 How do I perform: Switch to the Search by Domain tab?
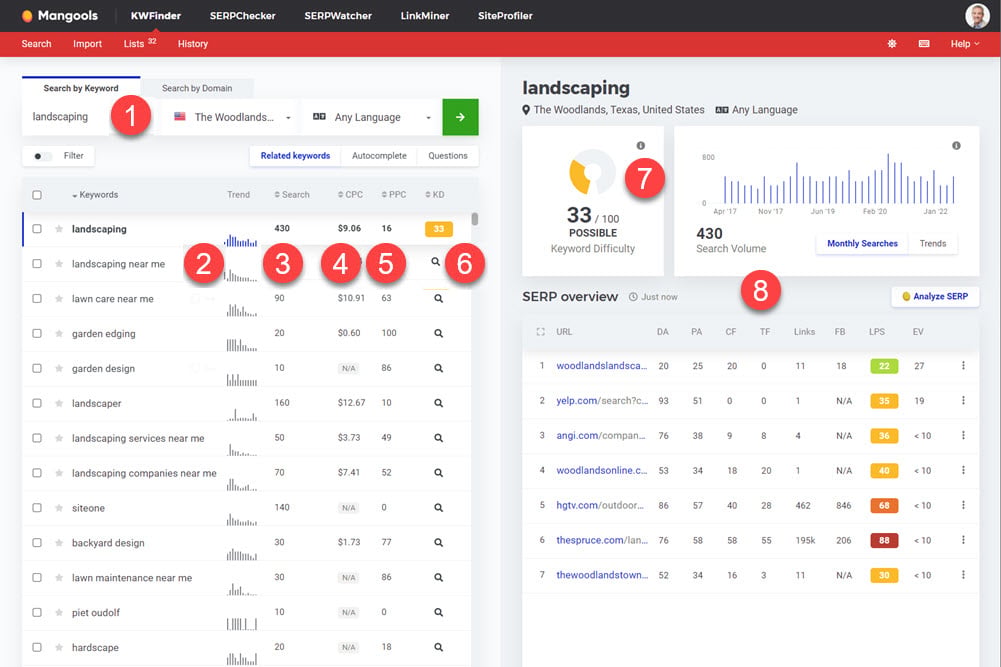click(197, 88)
